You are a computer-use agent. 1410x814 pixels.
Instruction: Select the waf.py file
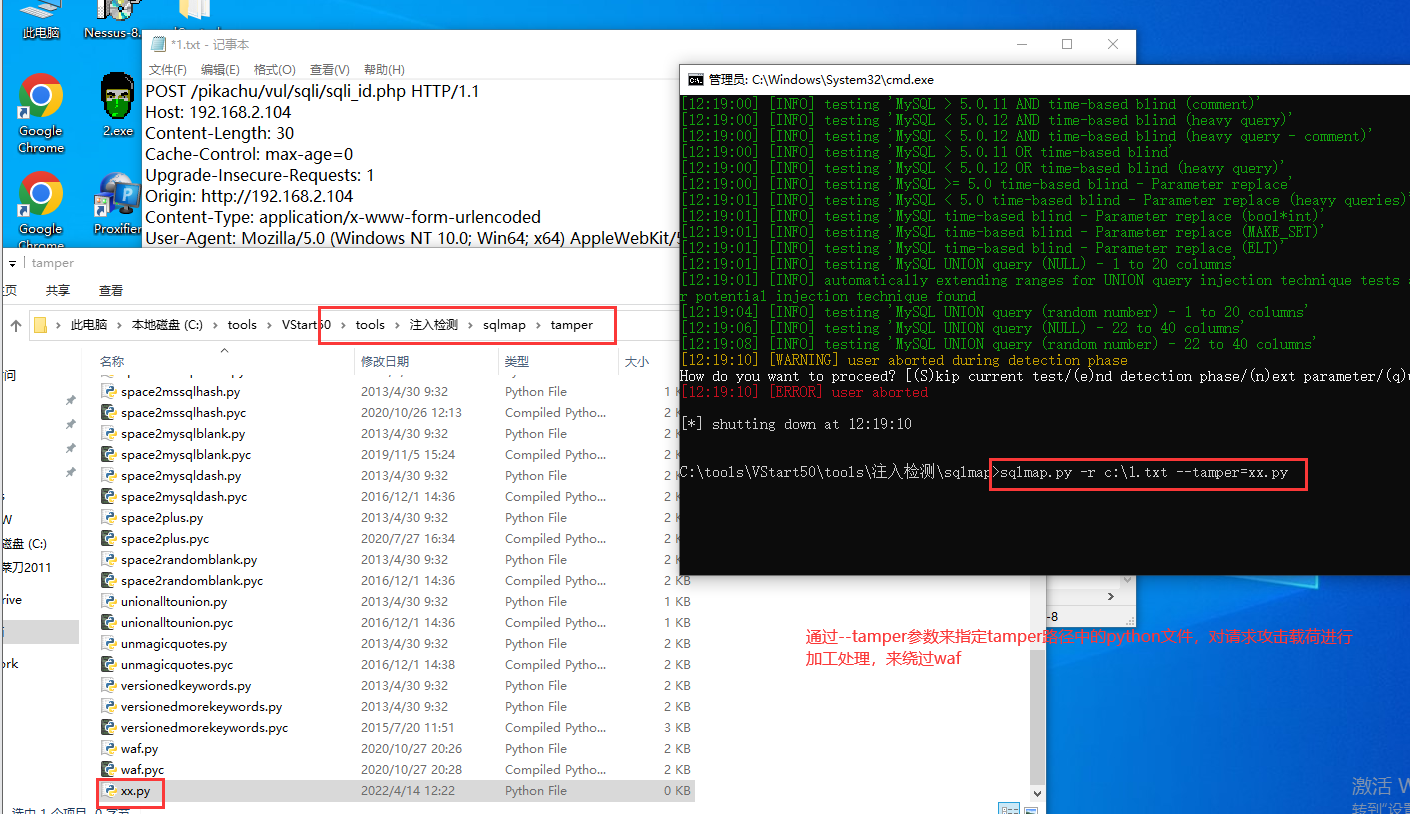click(x=139, y=749)
